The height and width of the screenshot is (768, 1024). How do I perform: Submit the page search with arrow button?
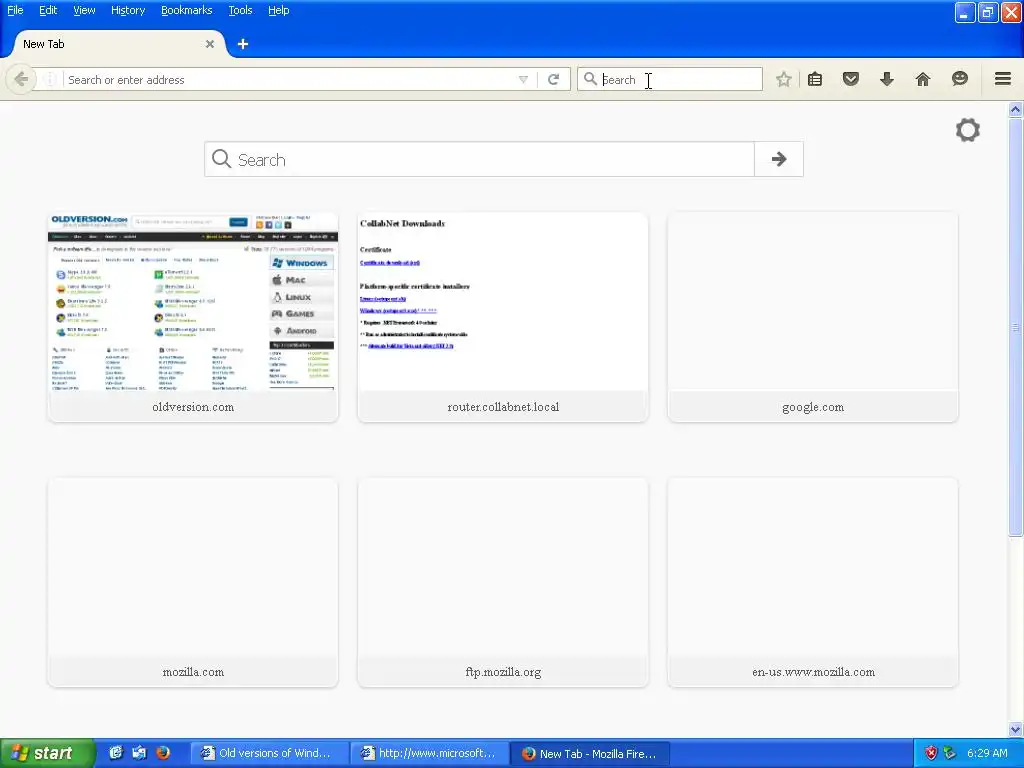pos(778,159)
